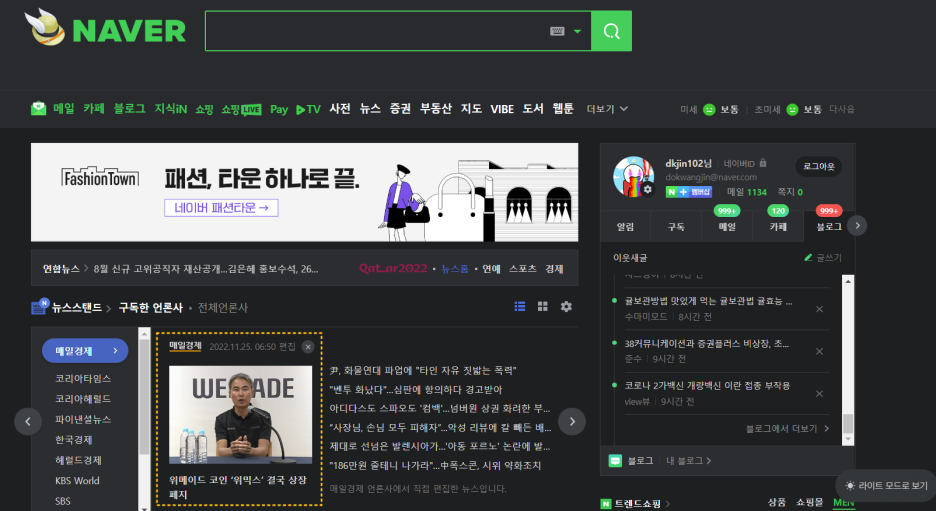Select the 구독한 언론사 tab
This screenshot has height=511, width=936.
150,307
